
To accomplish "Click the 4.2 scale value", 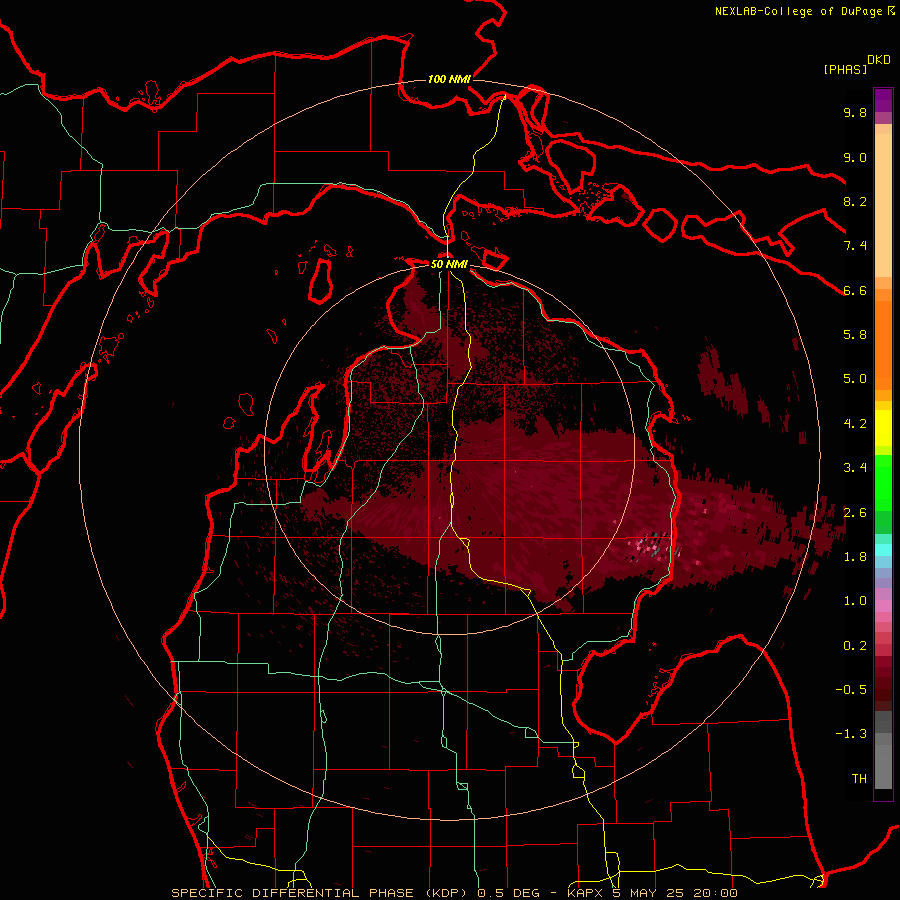I will coord(855,424).
